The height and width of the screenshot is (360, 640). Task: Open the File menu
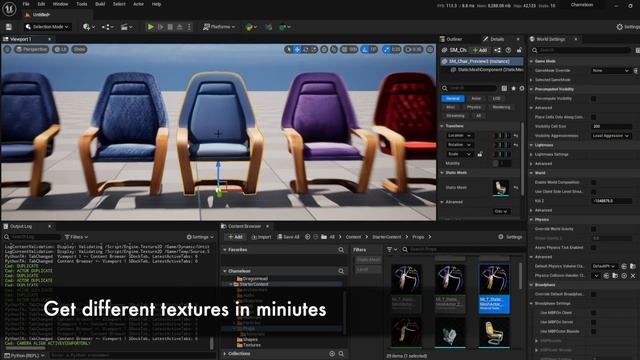tap(26, 4)
